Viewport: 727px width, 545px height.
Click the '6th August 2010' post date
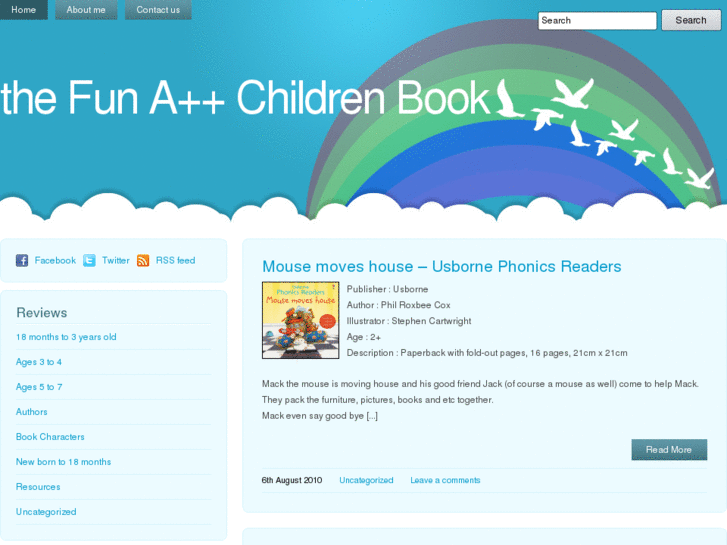(292, 480)
